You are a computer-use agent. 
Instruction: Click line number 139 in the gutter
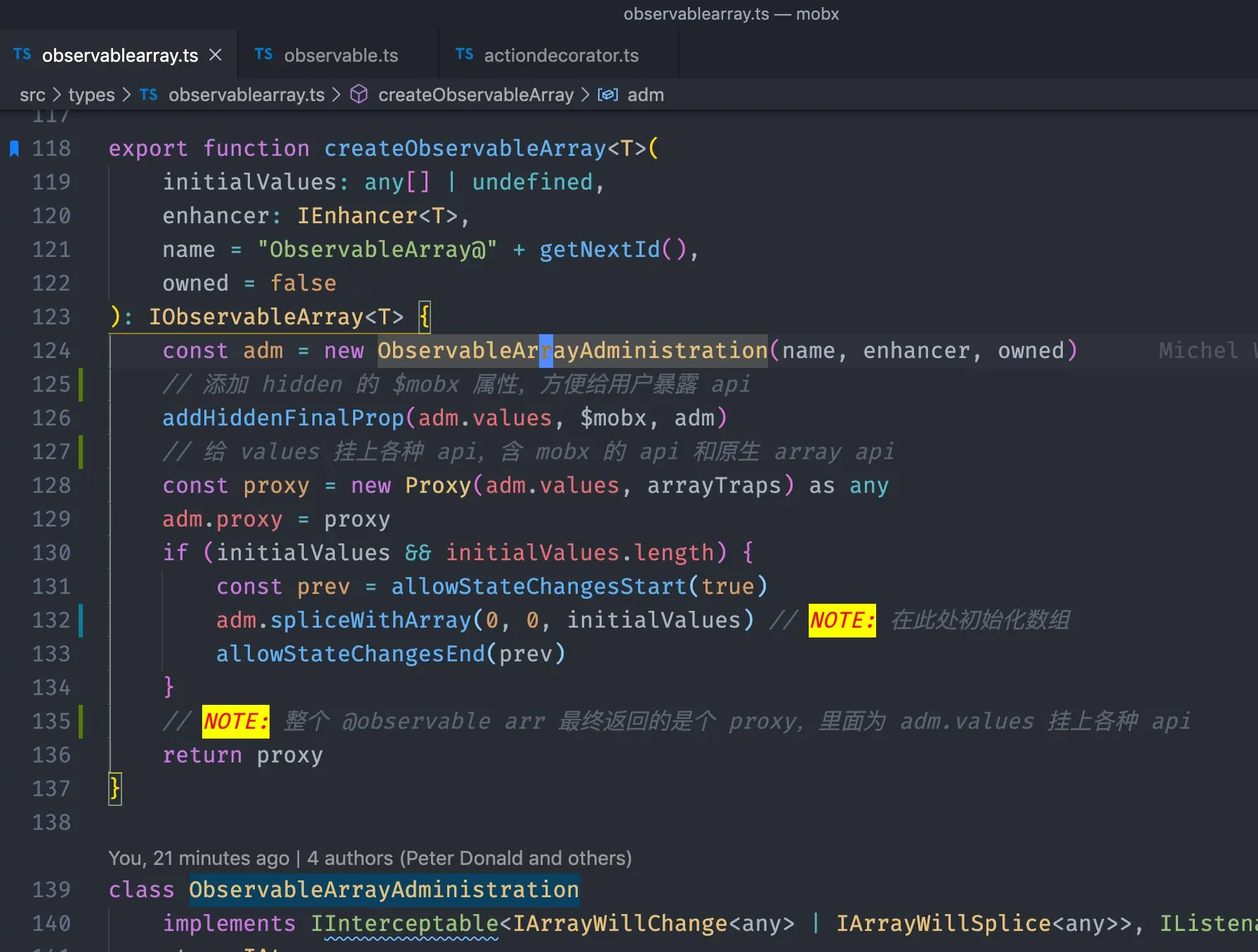(x=51, y=890)
